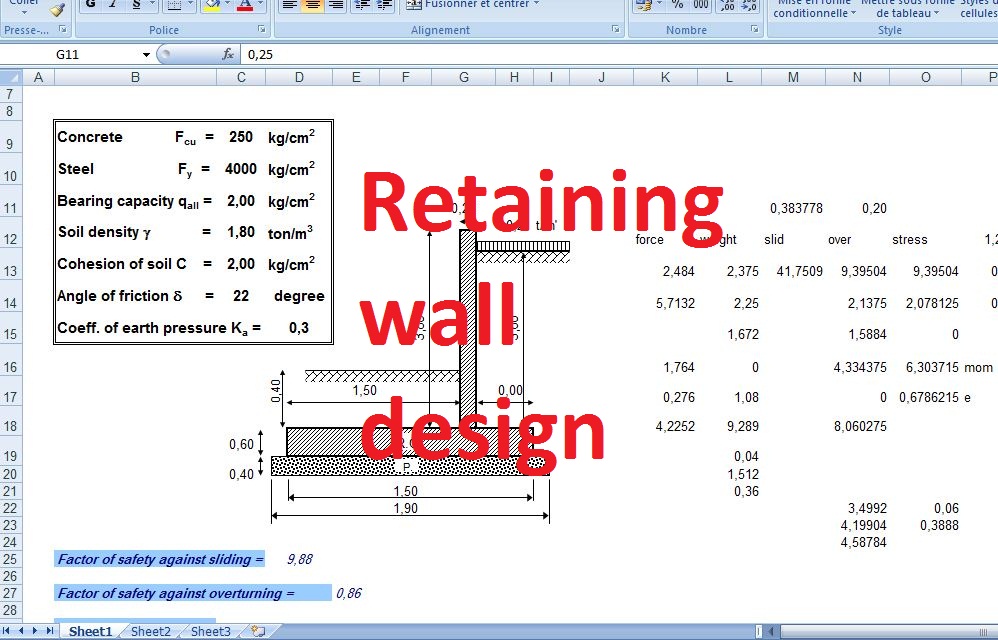Viewport: 998px width, 640px height.
Task: Apply the percentage number format
Action: coord(678,6)
